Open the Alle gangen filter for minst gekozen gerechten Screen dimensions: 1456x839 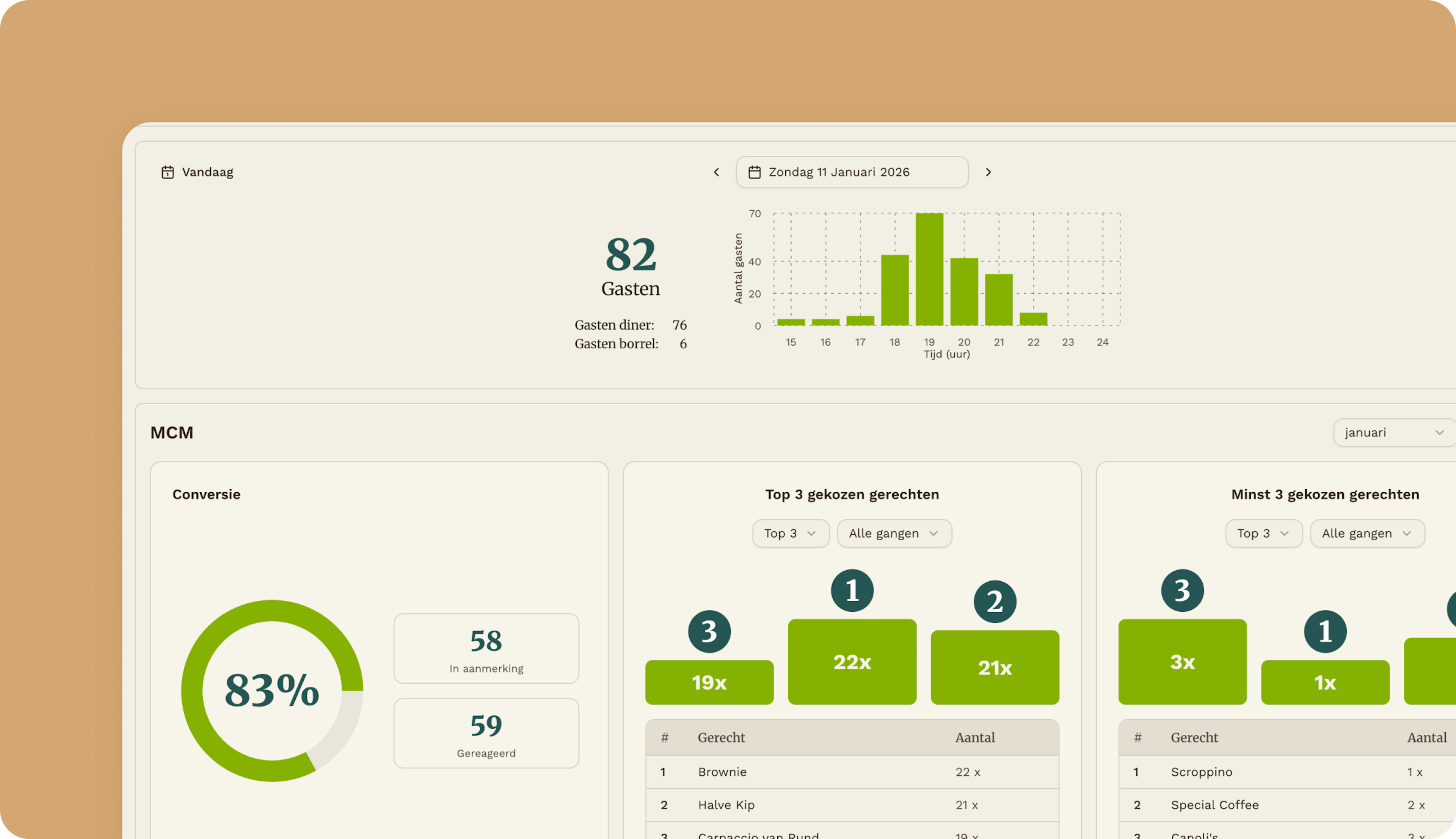coord(1367,533)
